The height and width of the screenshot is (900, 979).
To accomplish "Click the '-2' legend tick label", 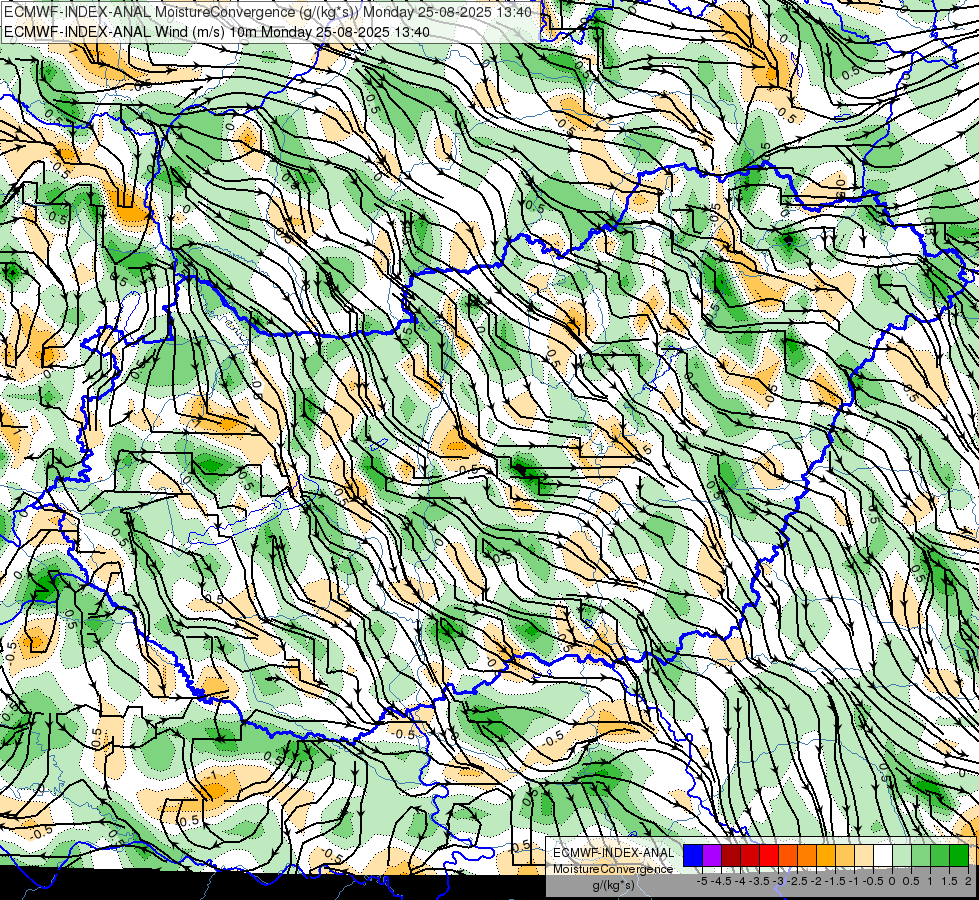I will click(817, 881).
